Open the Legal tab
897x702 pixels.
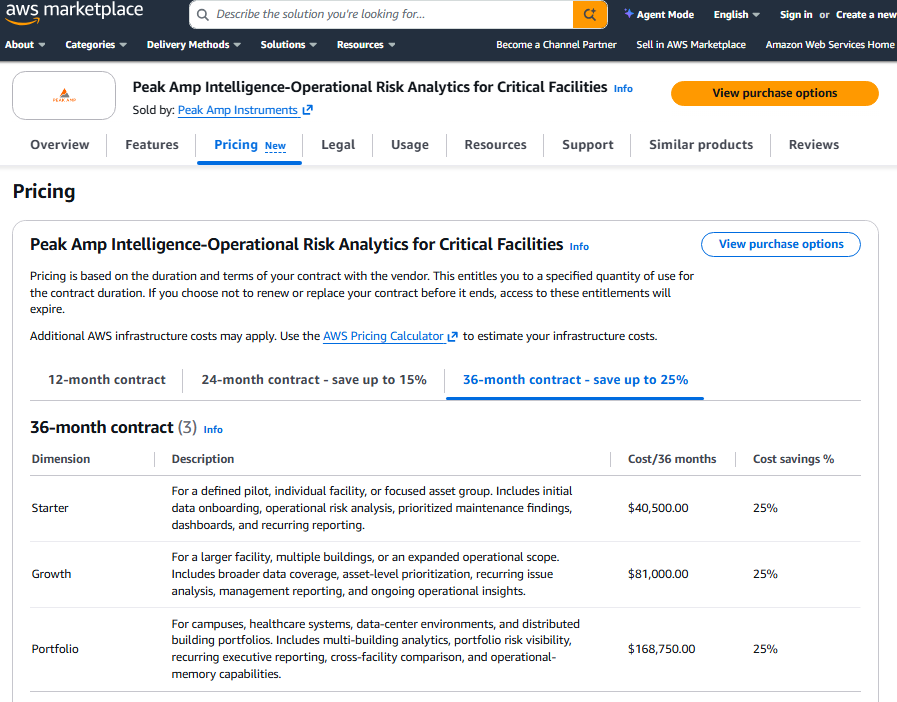coord(338,145)
